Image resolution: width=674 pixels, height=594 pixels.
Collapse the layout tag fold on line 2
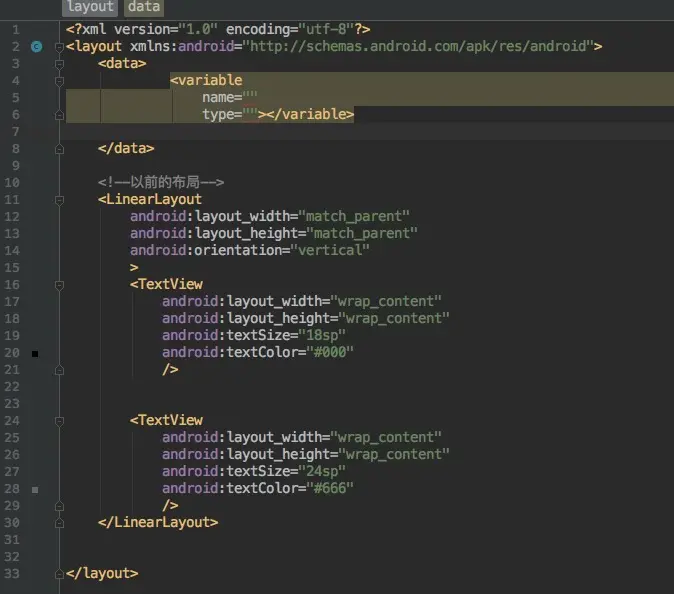tap(60, 47)
